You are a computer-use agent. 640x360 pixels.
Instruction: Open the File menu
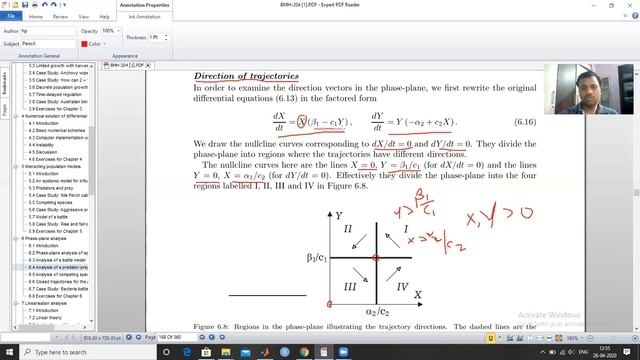point(11,16)
